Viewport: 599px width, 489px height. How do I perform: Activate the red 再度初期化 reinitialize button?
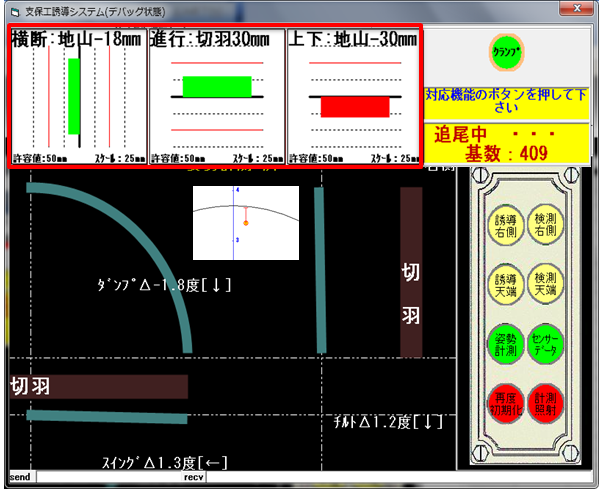[x=505, y=404]
